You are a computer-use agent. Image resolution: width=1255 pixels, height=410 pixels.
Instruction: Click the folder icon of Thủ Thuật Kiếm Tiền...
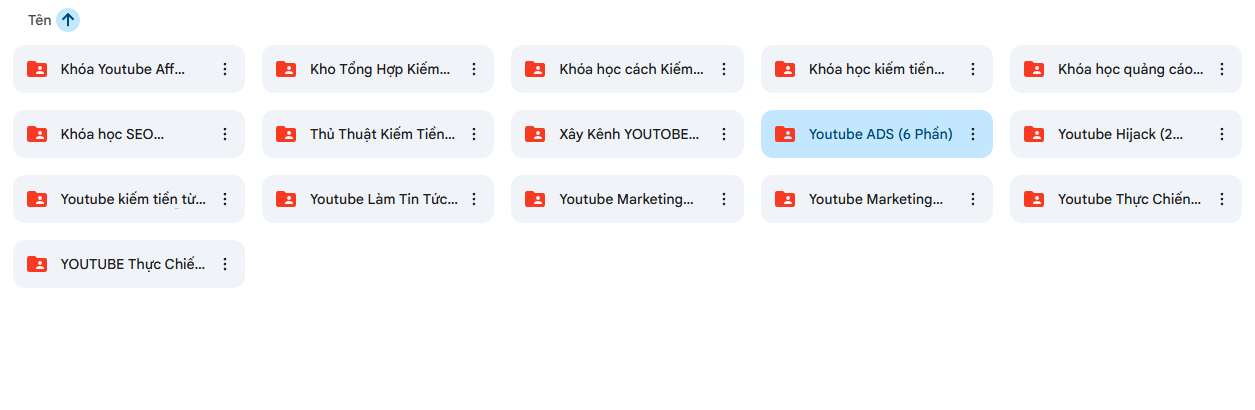point(286,134)
